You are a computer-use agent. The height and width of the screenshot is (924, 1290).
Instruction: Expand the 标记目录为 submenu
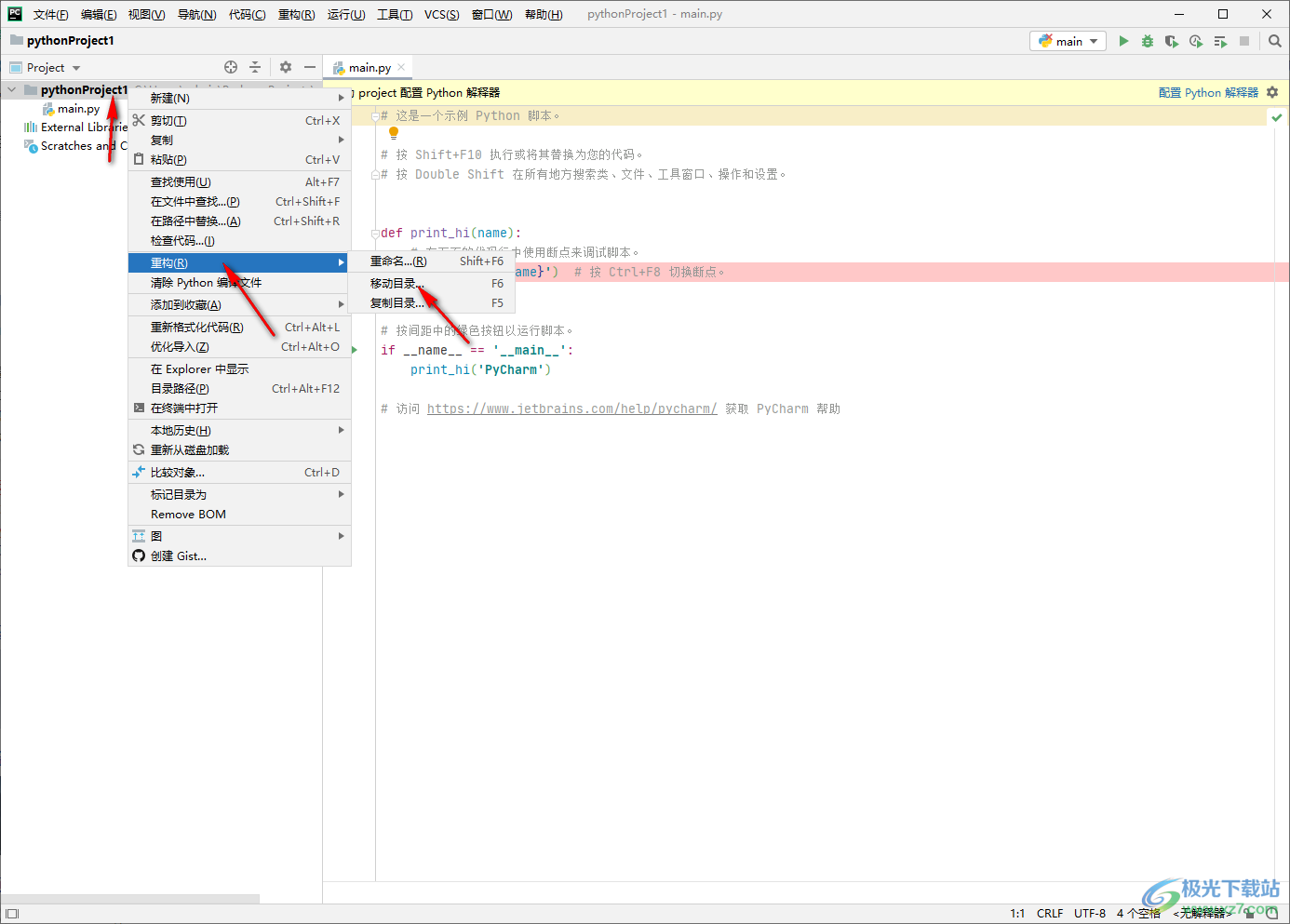(239, 494)
